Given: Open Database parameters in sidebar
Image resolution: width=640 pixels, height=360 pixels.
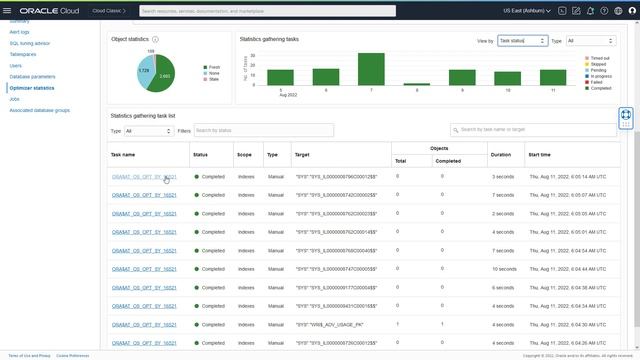Looking at the screenshot, I should [32, 77].
